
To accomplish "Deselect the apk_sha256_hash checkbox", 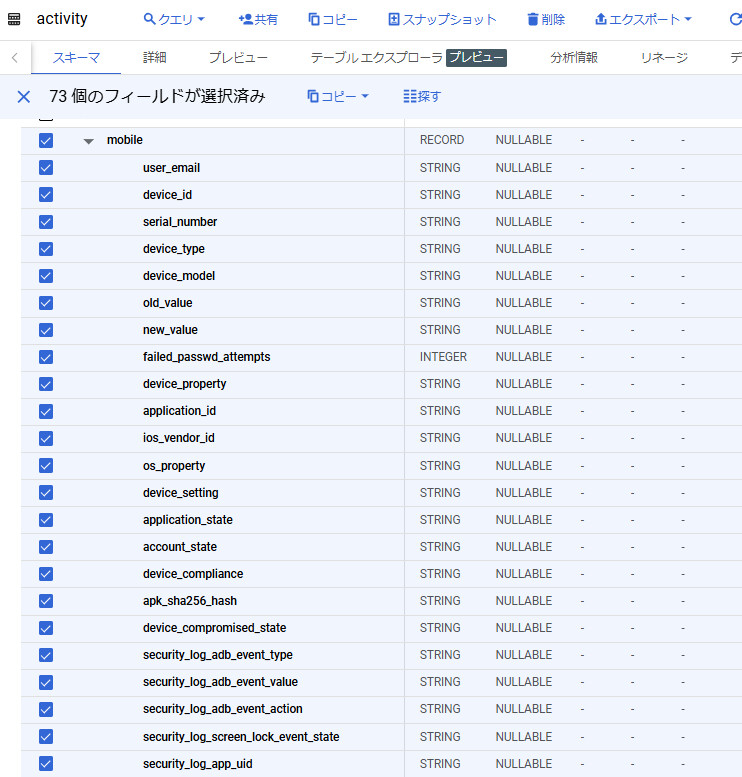I will (46, 601).
